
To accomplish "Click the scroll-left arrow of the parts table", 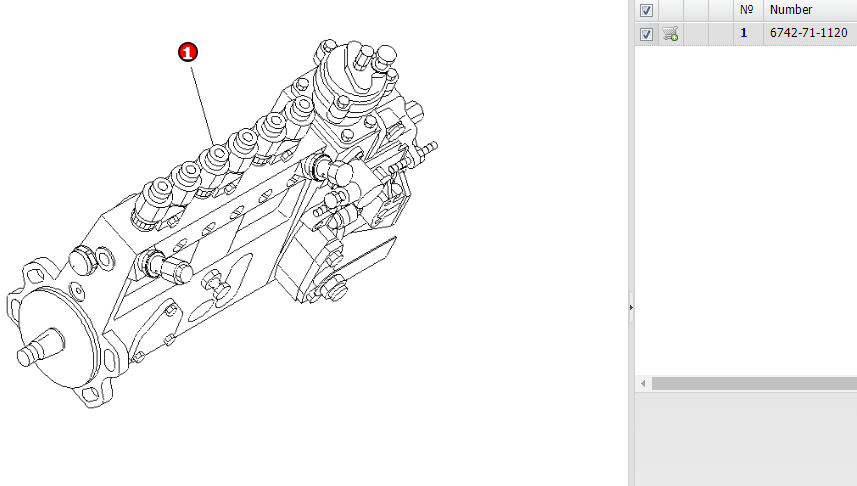I will point(643,384).
